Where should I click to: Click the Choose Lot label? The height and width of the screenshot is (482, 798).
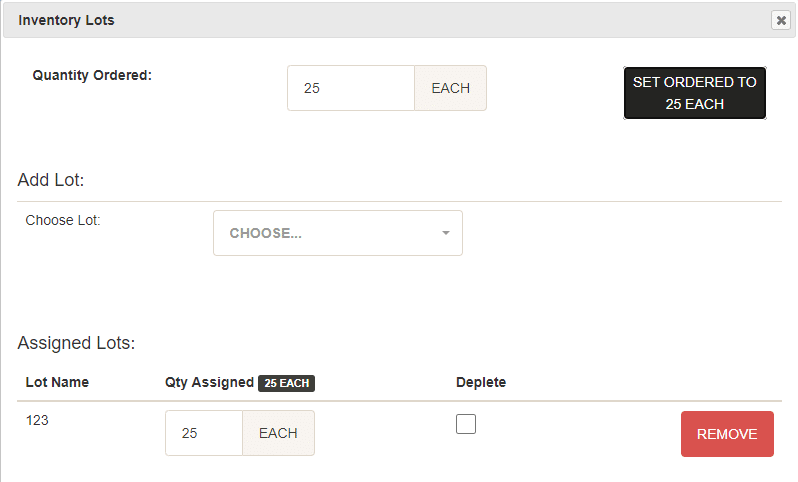63,220
